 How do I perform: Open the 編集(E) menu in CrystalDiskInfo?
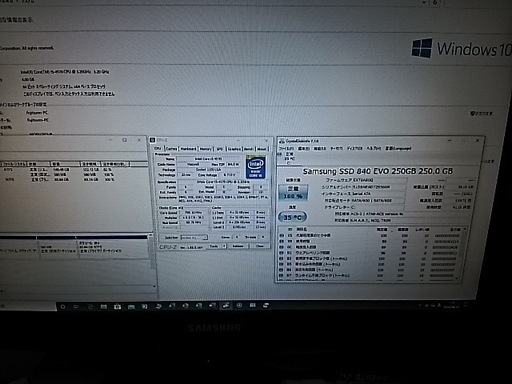pos(304,148)
